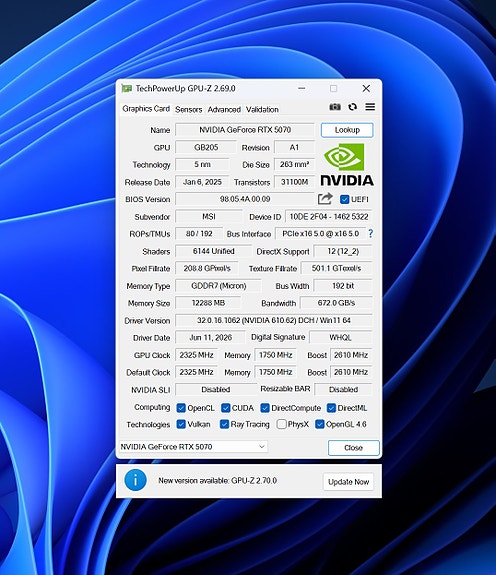Click the Lookup button

click(347, 130)
